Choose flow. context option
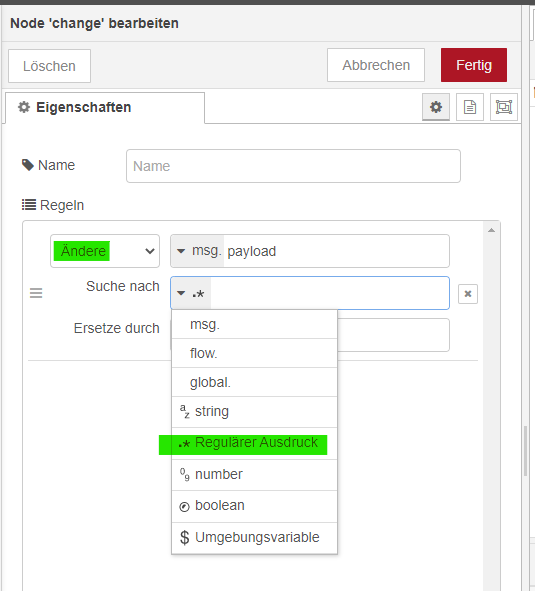Screen dimensions: 535x591 [254, 353]
